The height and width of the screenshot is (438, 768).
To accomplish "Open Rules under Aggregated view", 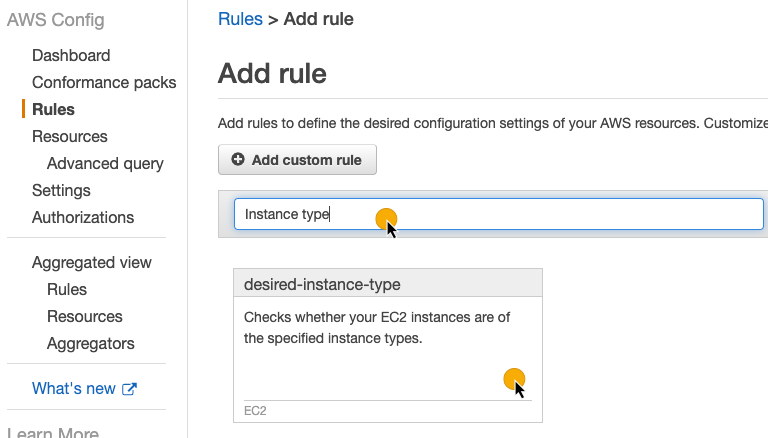I will (x=67, y=290).
